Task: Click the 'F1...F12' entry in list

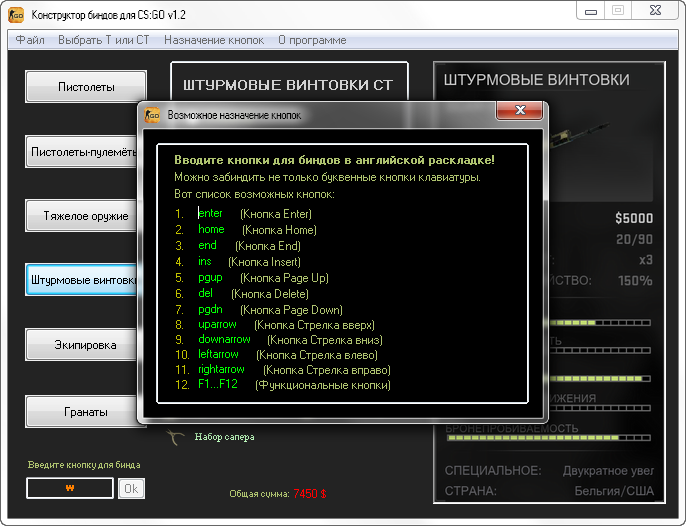Action: coord(218,384)
